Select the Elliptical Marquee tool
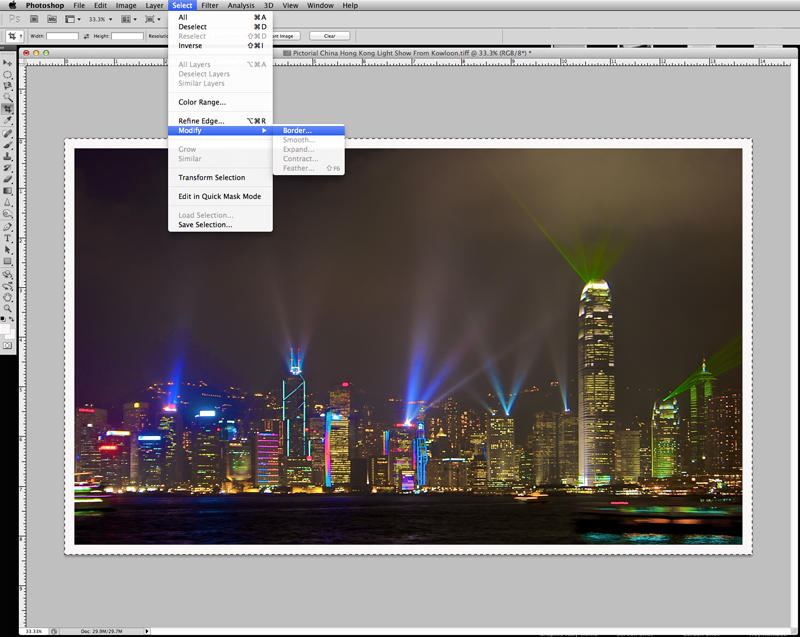800x637 pixels. [x=8, y=74]
